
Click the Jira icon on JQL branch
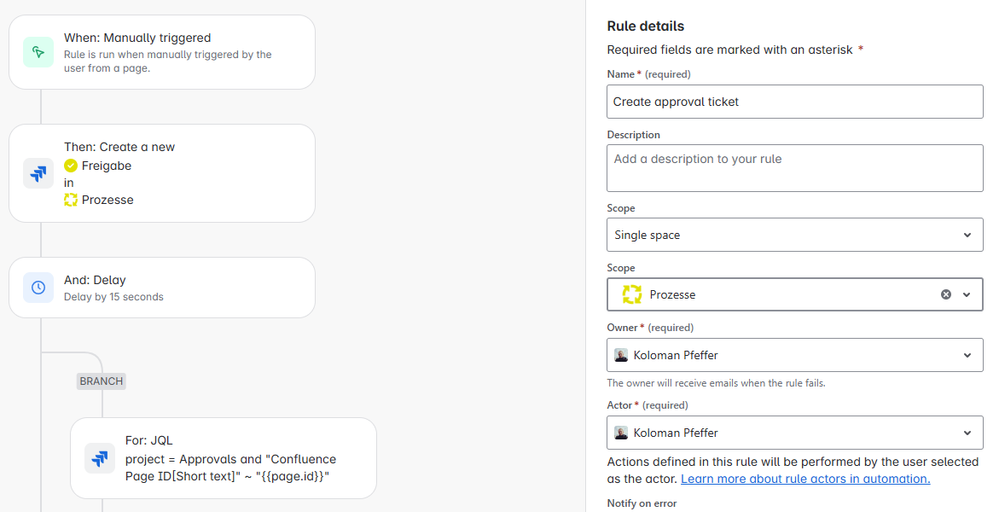point(100,458)
